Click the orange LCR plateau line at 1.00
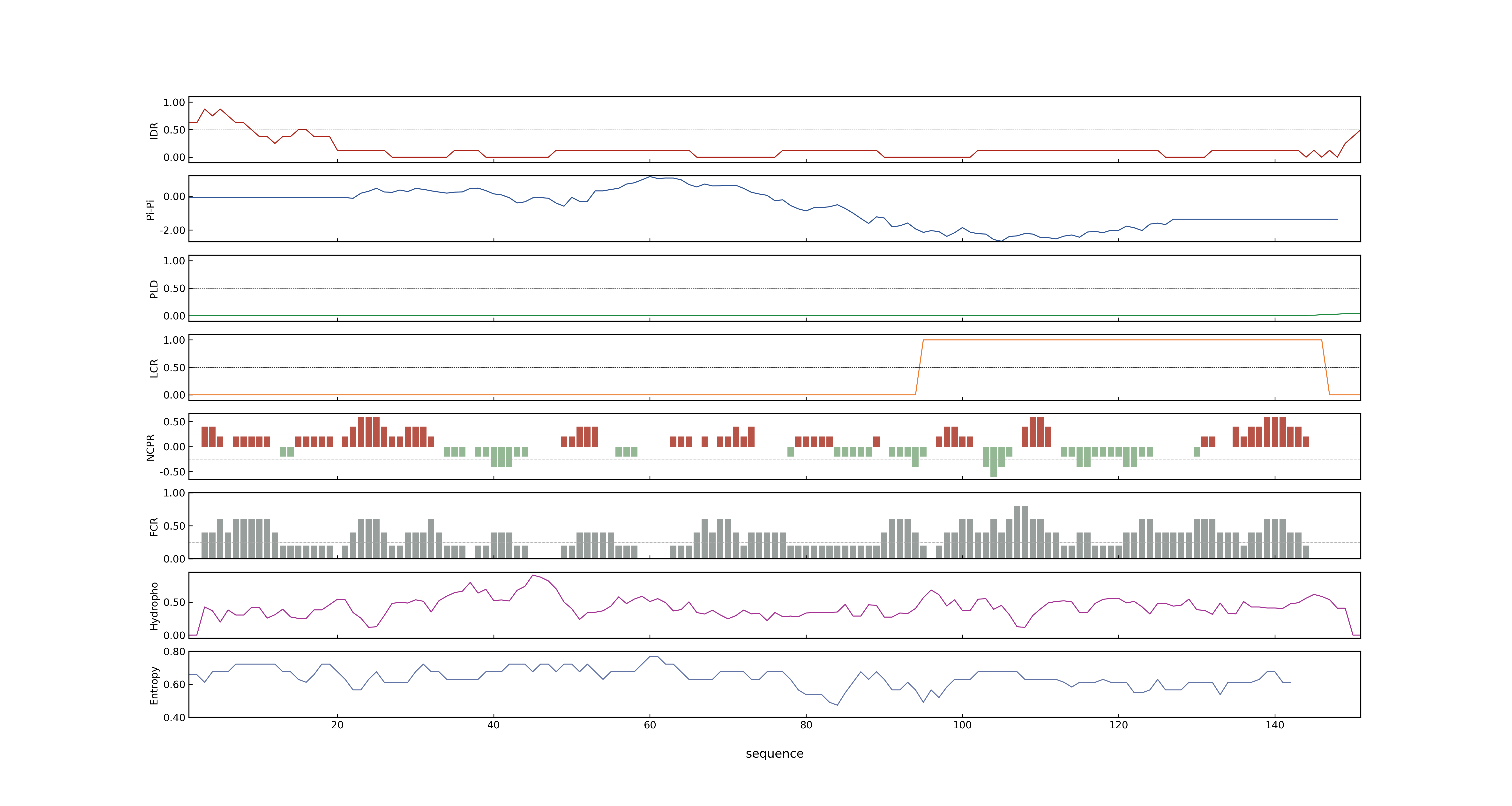Screen dimensions: 1512x806 coord(1122,340)
